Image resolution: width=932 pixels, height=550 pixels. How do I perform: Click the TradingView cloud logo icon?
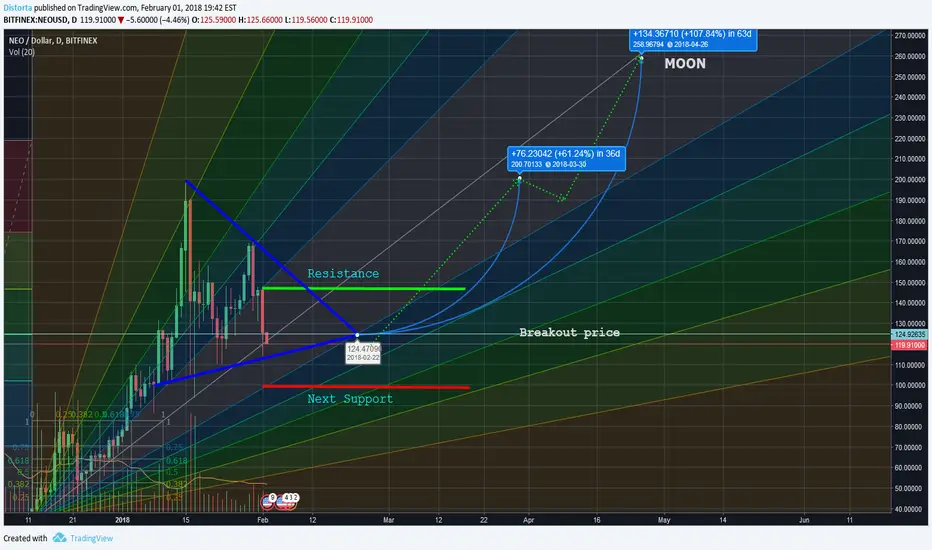[x=59, y=538]
